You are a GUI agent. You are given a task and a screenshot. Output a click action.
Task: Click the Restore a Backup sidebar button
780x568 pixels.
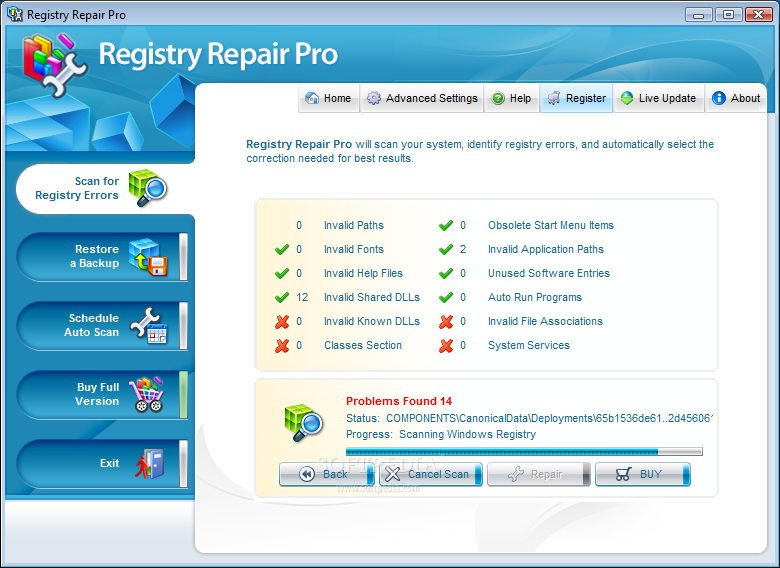click(x=102, y=257)
